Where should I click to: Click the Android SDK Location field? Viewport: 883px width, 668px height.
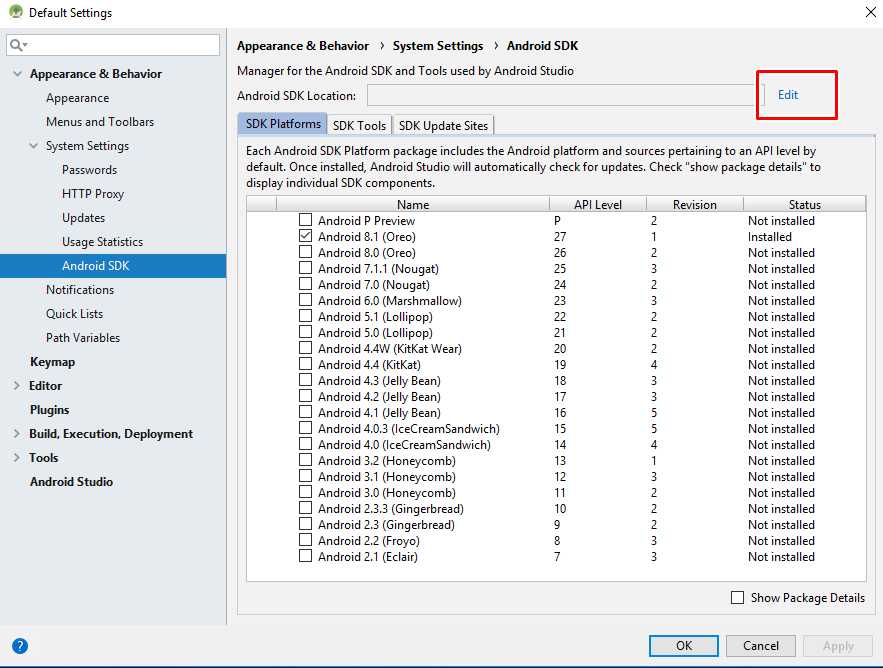(x=560, y=96)
